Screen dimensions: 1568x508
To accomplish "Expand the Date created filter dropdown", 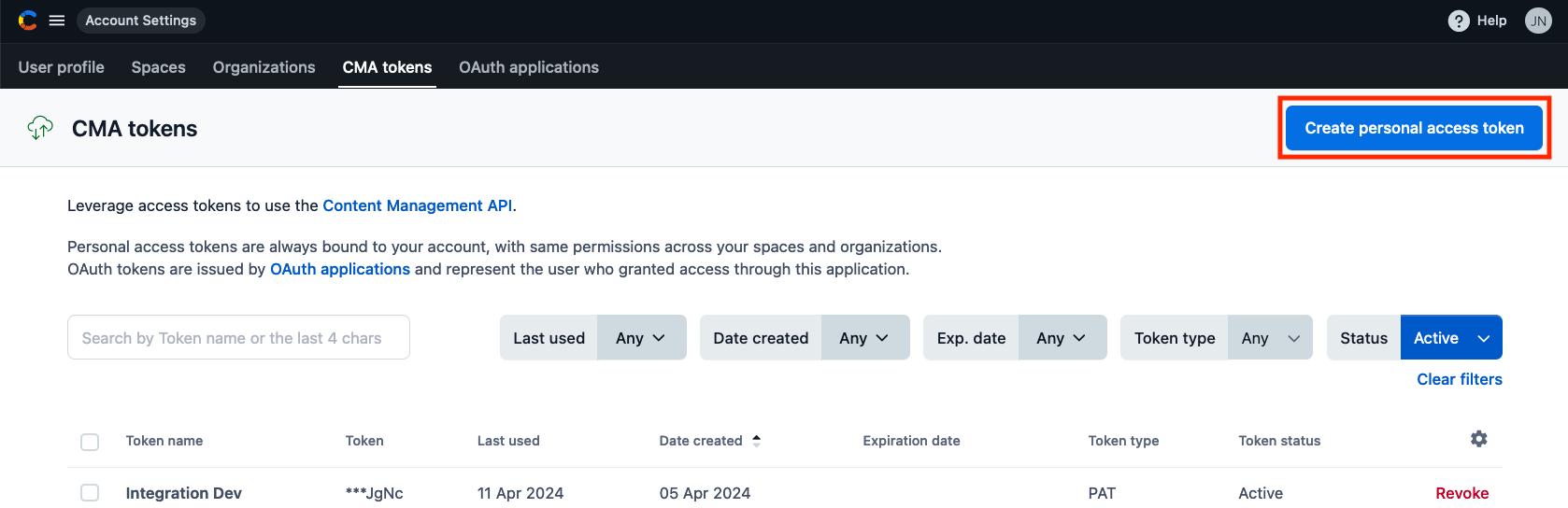I will (x=864, y=337).
